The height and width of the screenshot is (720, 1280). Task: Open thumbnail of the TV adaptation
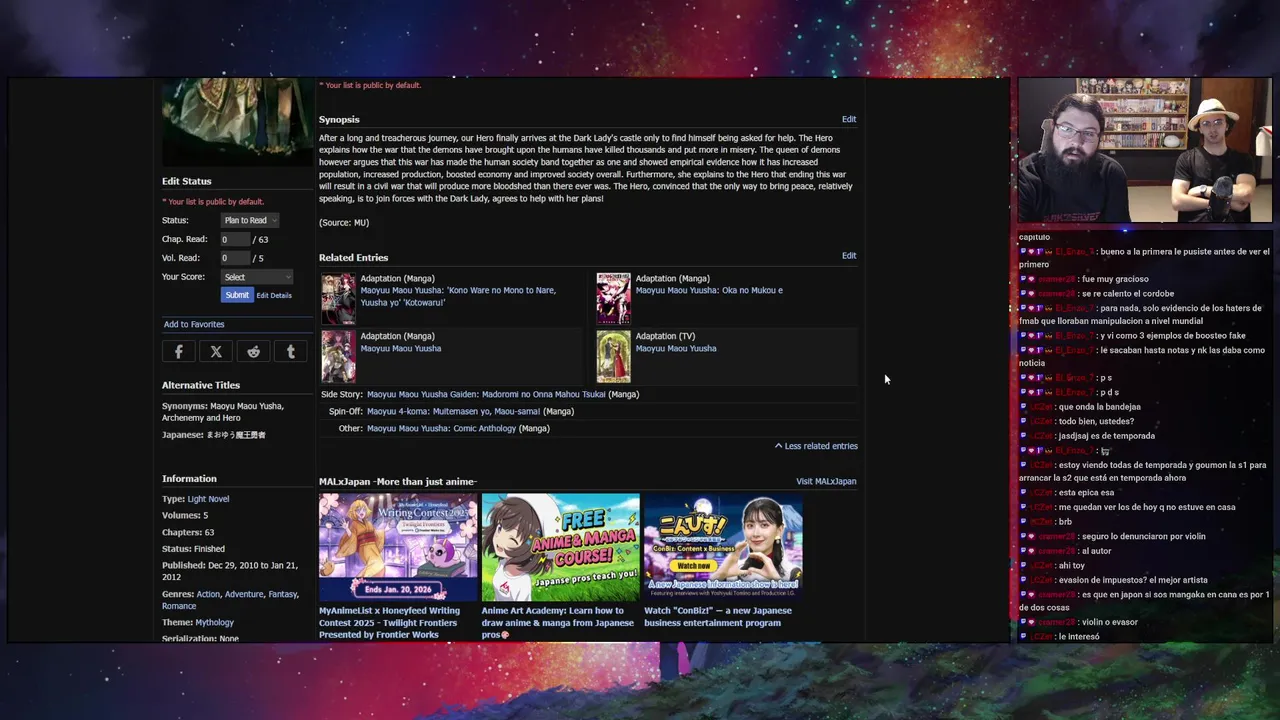coord(614,356)
